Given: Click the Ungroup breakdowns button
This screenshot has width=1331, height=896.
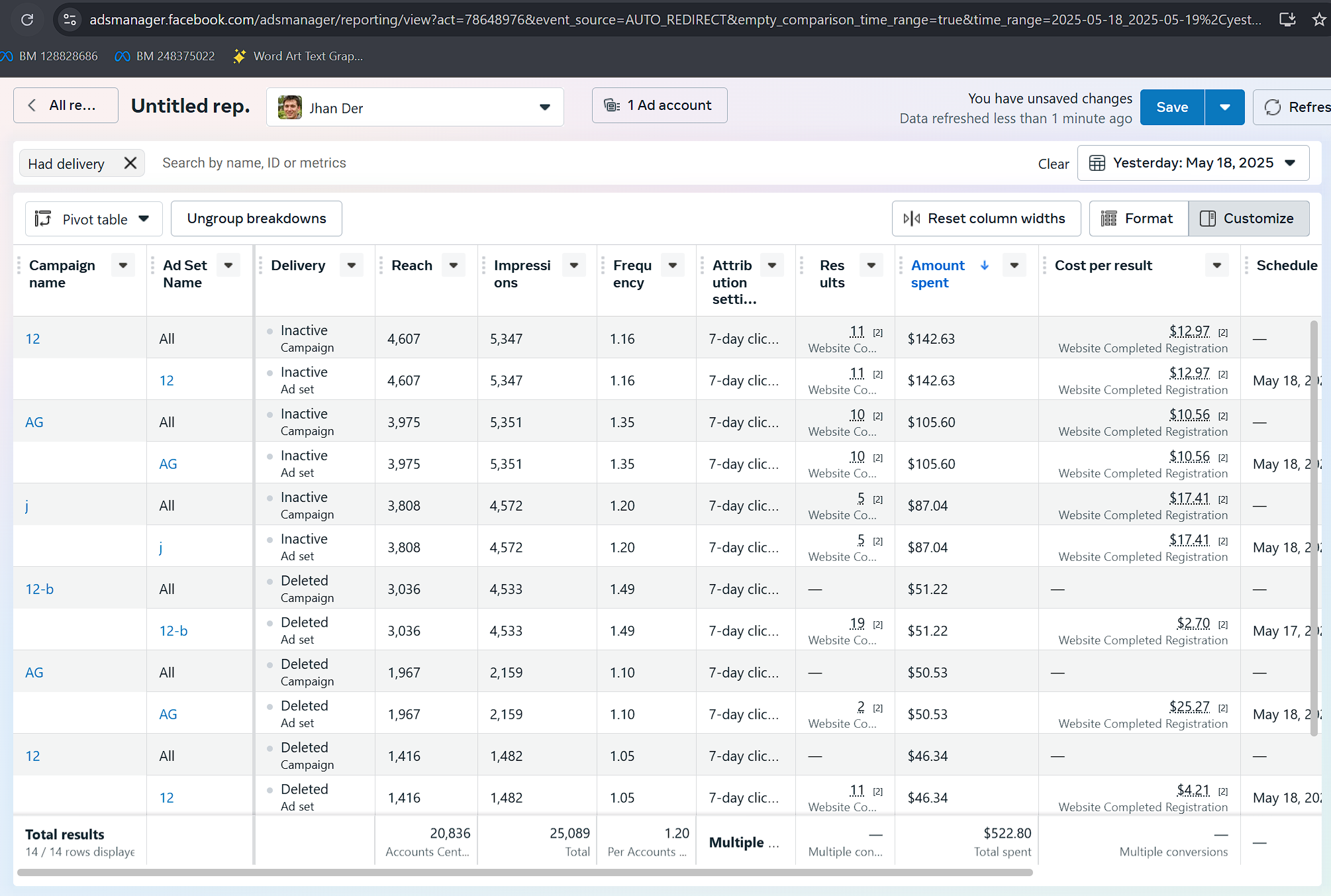Looking at the screenshot, I should pyautogui.click(x=256, y=219).
